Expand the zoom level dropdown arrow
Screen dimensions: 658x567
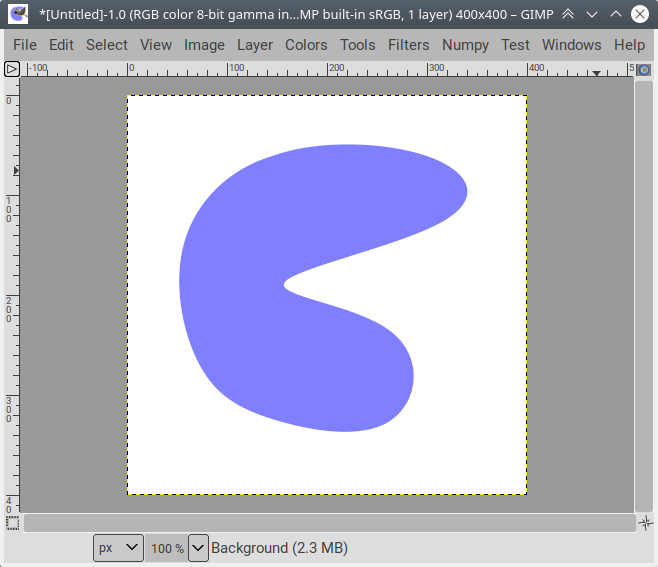198,548
